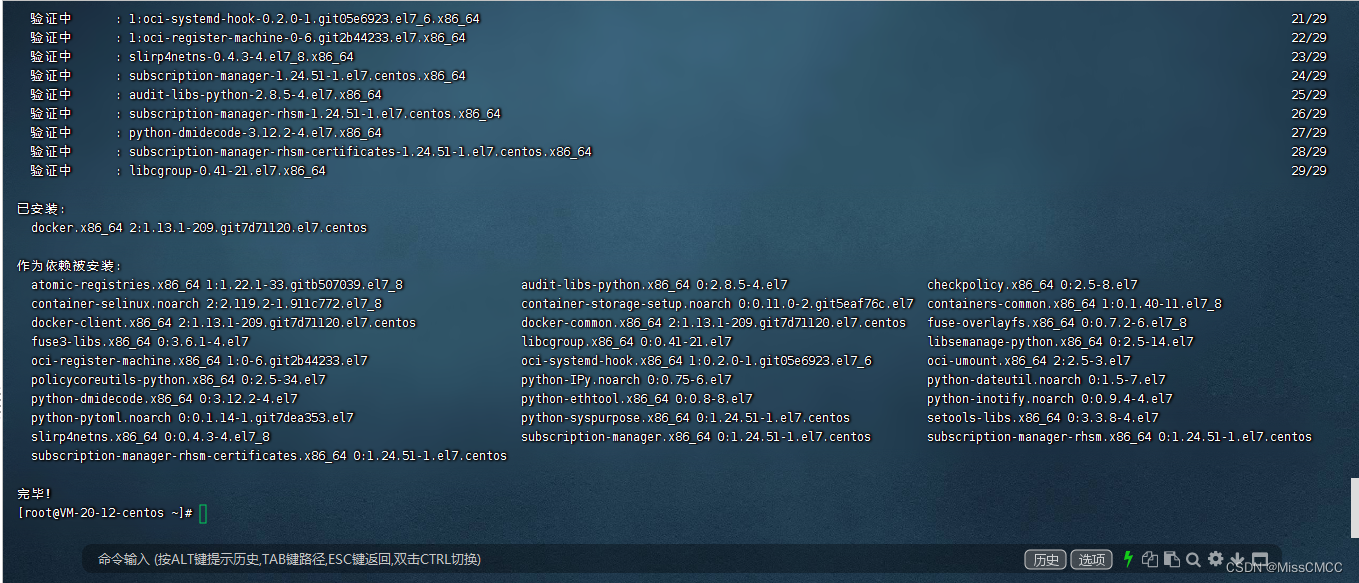Click slirp4netns.x86_64 0:0.4.3-4.el7_8 entry
Viewport: 1359px width, 583px height.
(150, 437)
